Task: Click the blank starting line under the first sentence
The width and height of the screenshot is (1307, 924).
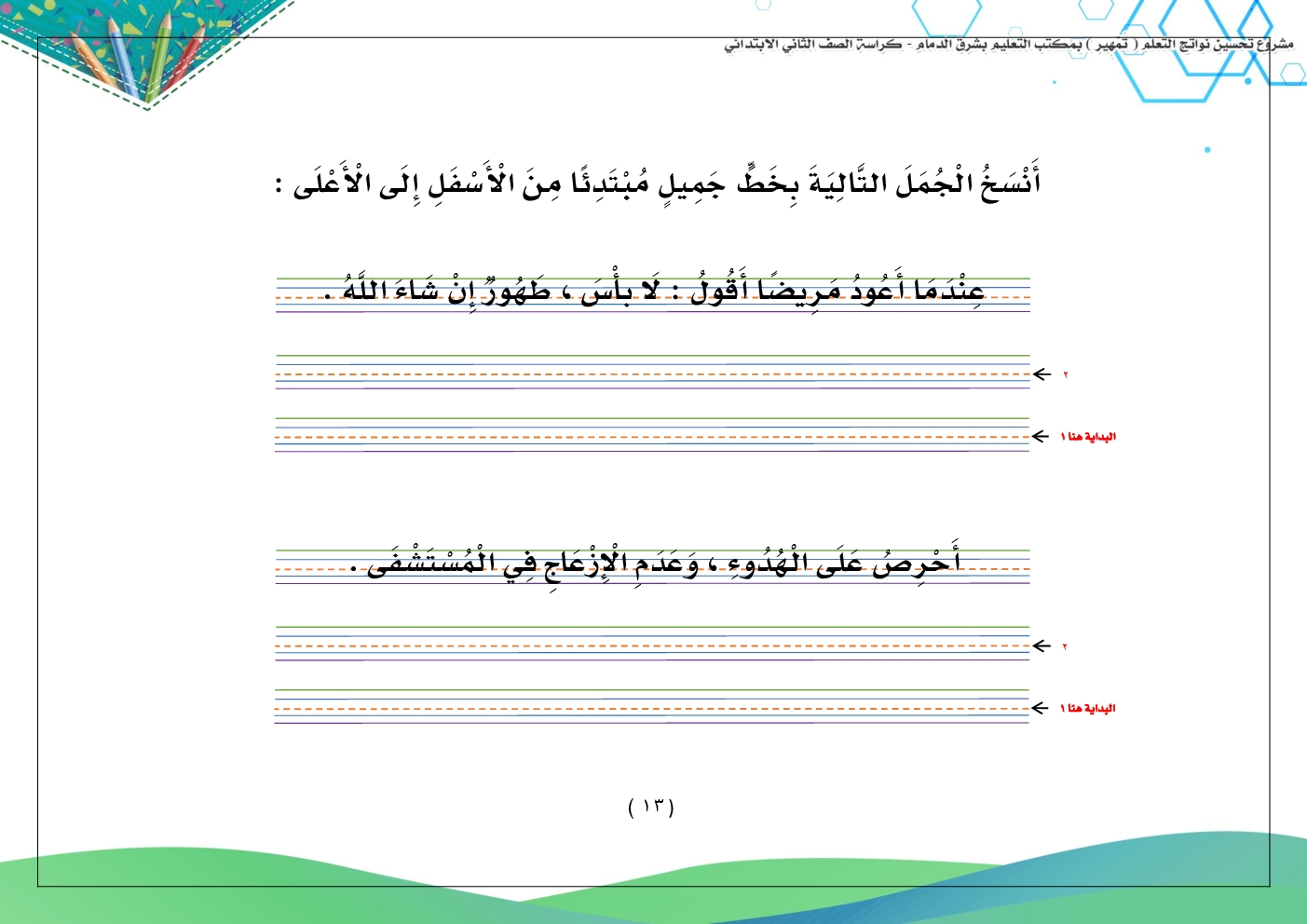Action: tap(652, 435)
